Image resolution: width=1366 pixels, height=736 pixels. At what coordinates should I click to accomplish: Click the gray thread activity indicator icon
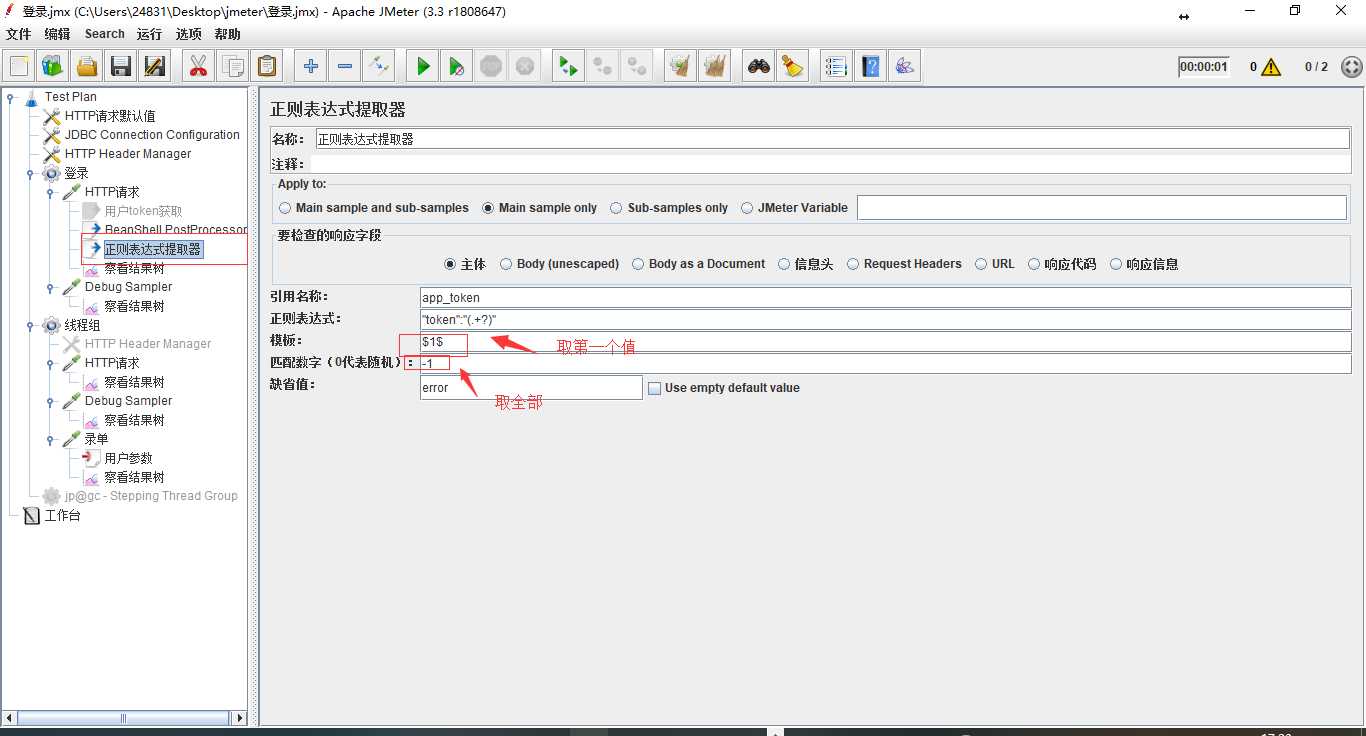click(1351, 67)
